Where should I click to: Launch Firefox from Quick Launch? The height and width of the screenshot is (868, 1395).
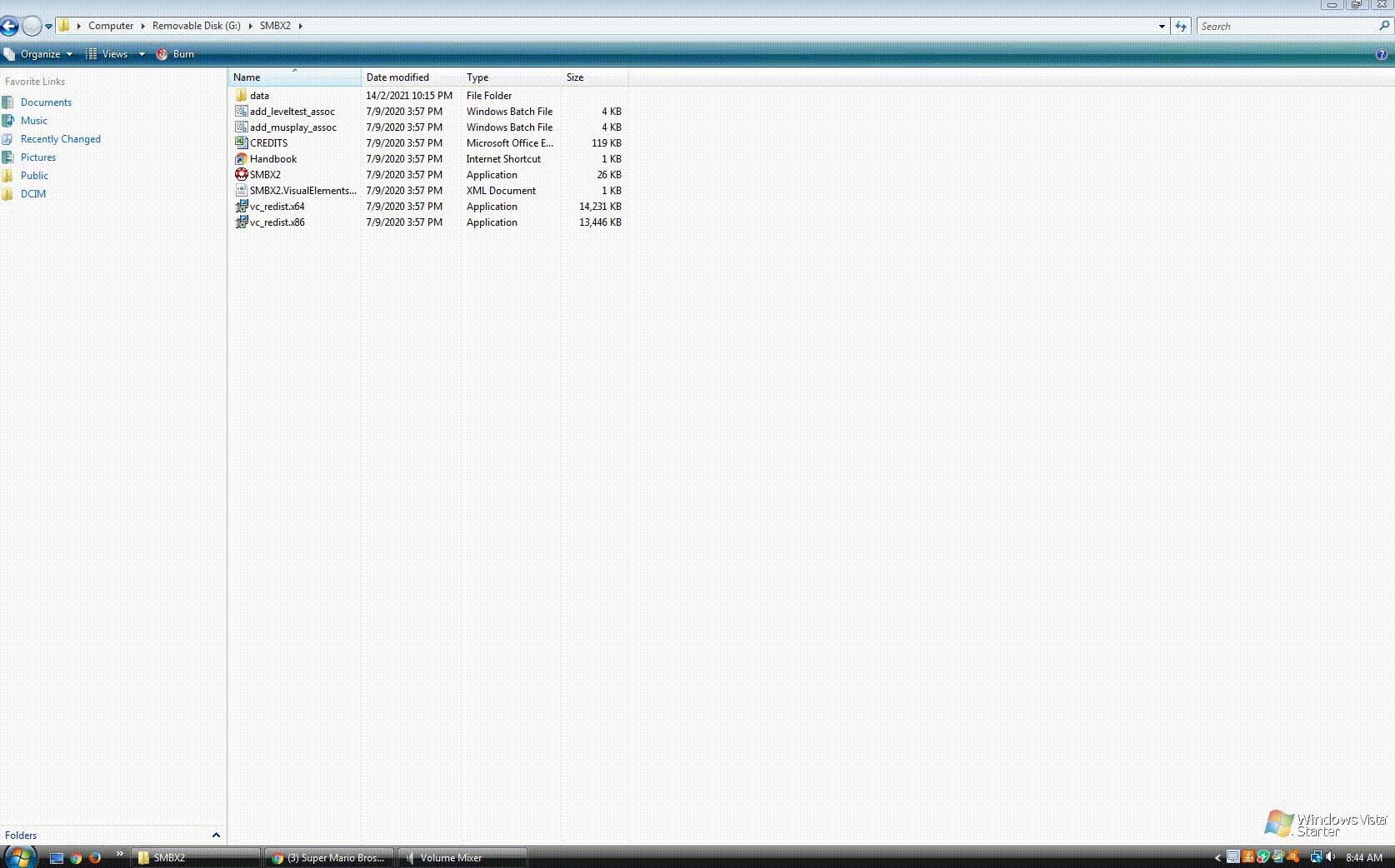(95, 857)
